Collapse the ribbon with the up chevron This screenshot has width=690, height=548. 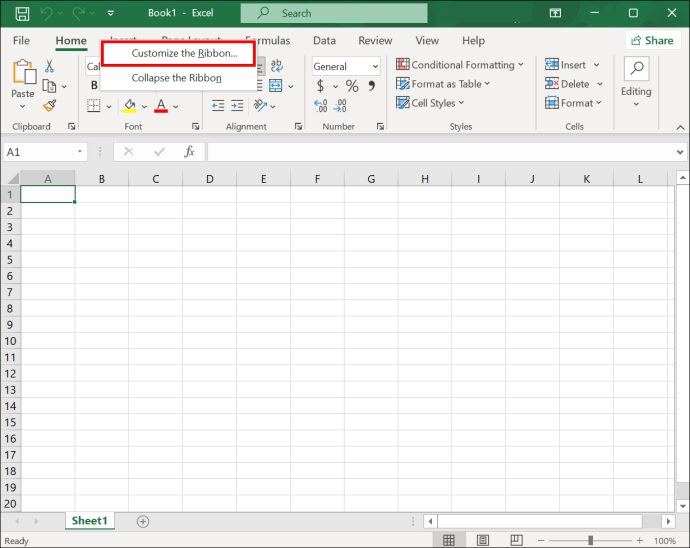click(x=680, y=128)
